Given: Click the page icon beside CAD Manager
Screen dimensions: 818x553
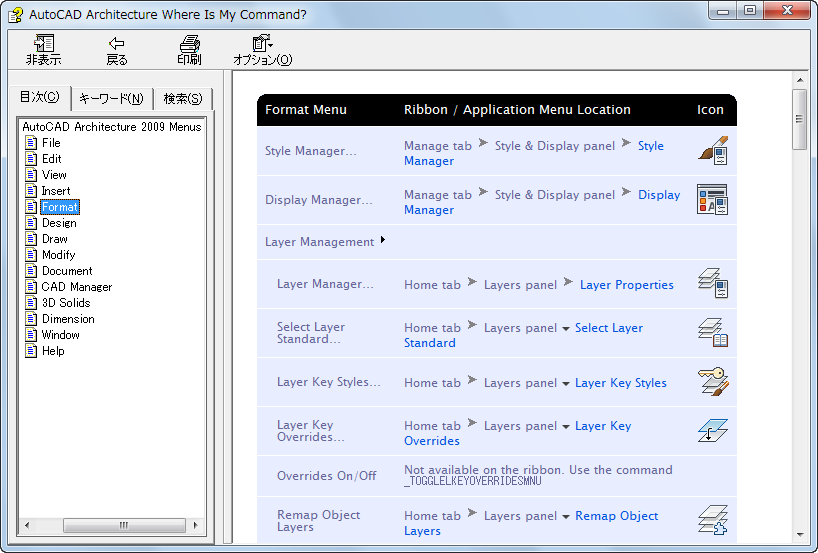Looking at the screenshot, I should point(31,287).
